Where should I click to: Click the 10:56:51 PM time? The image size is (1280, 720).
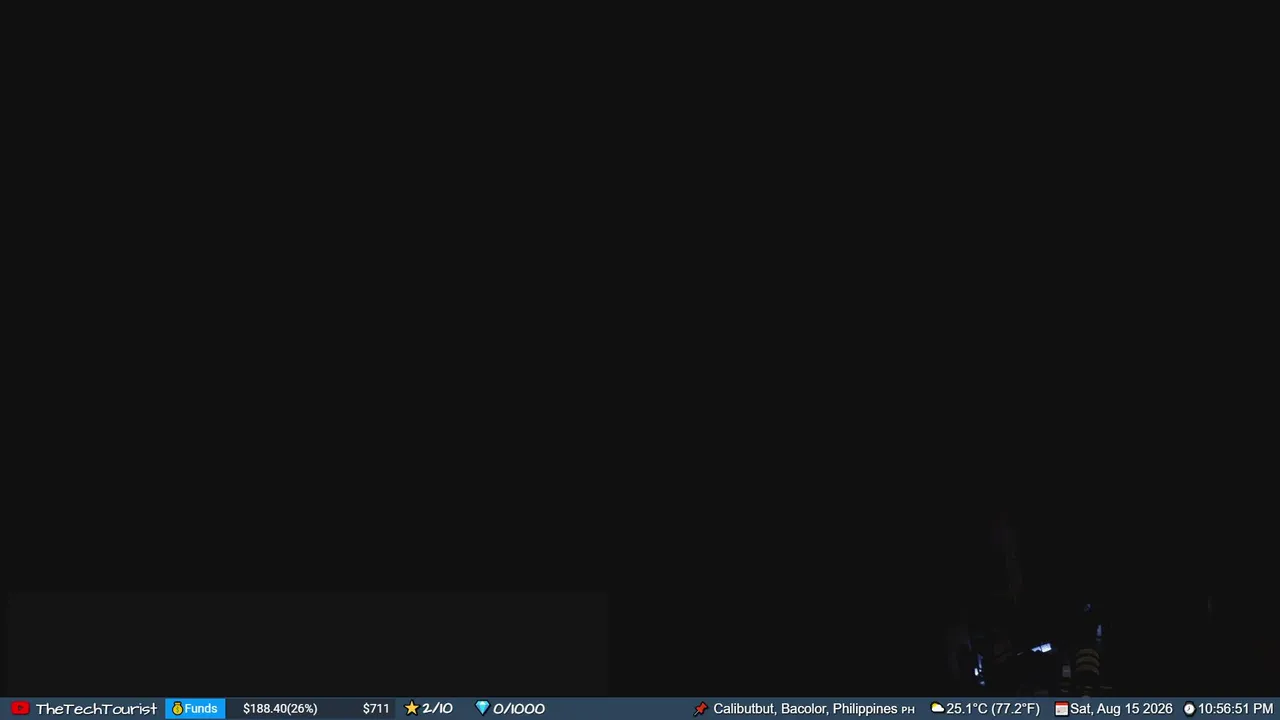pos(1236,709)
